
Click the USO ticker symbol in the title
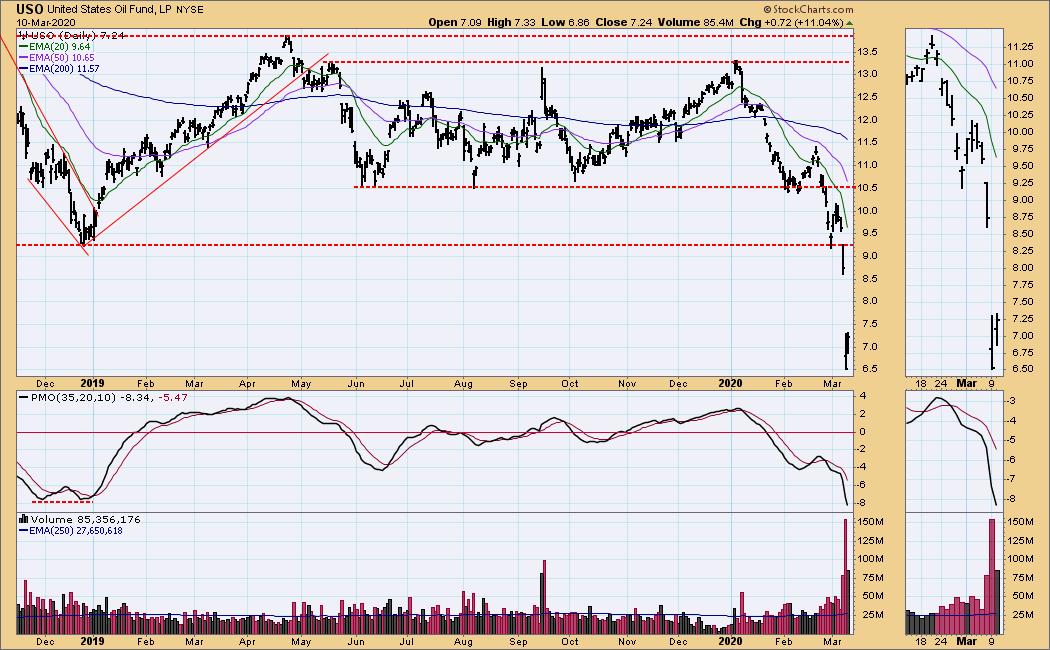[30, 9]
